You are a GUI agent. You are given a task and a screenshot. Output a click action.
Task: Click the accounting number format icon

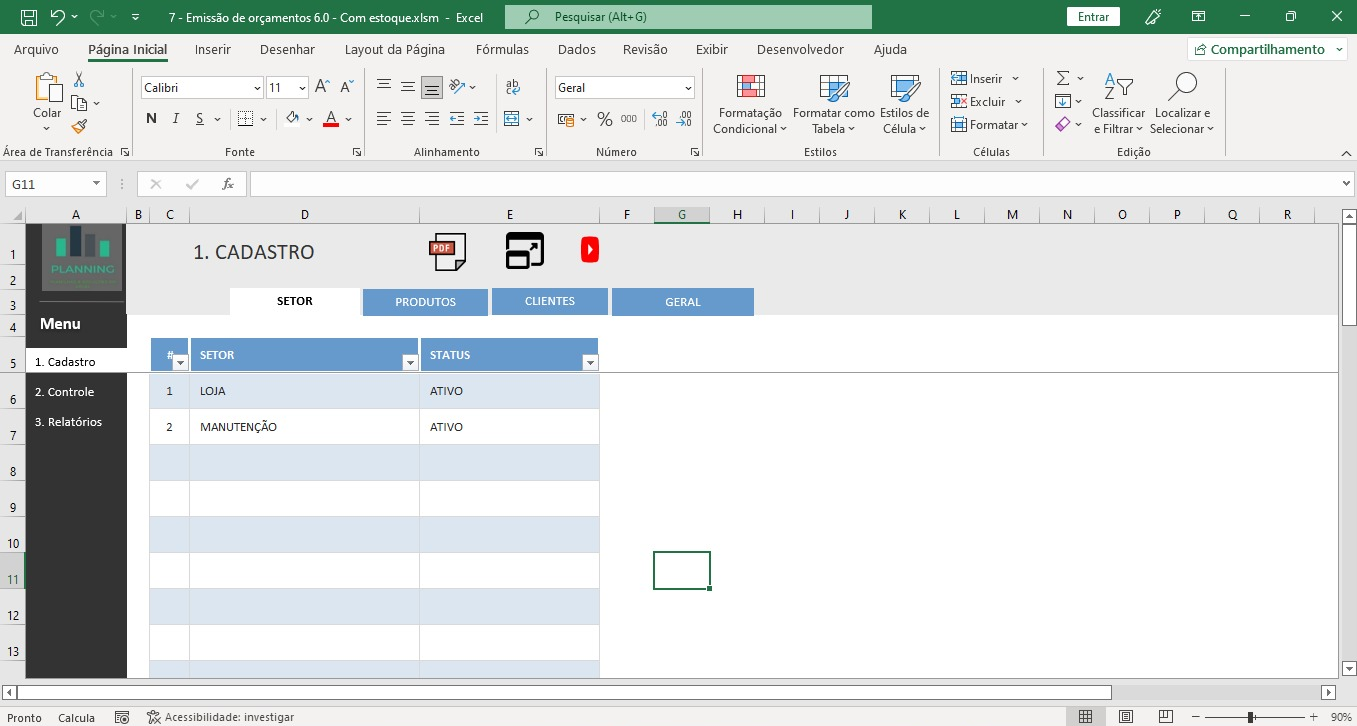566,119
